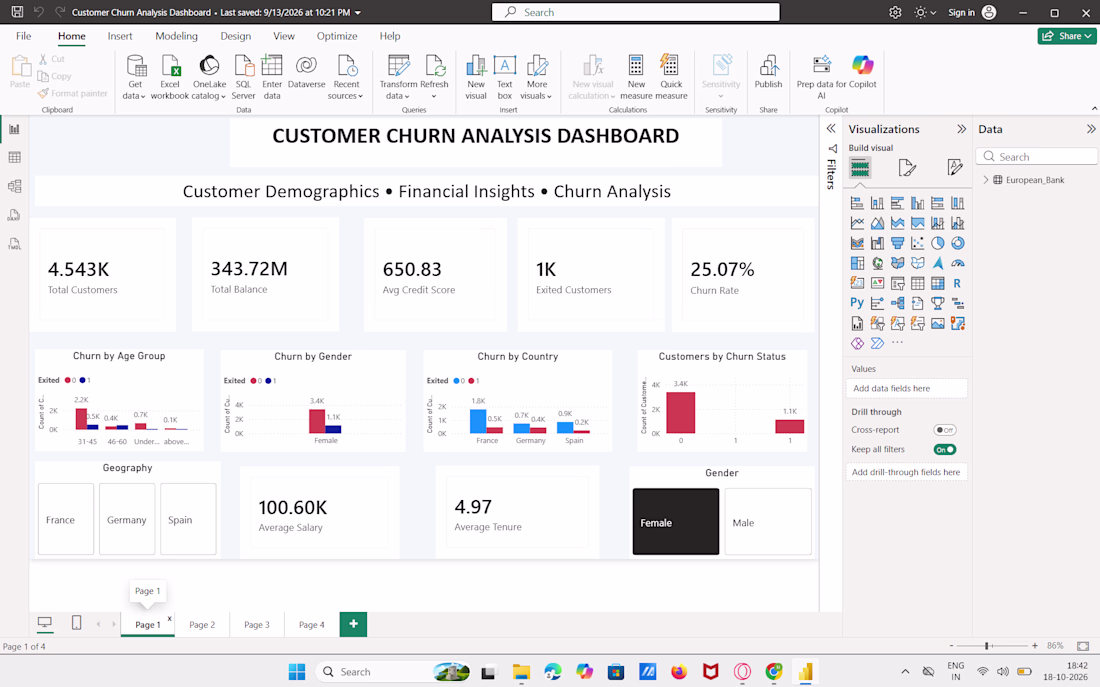1100x687 pixels.
Task: Adjust the zoom slider handle
Action: click(x=986, y=646)
